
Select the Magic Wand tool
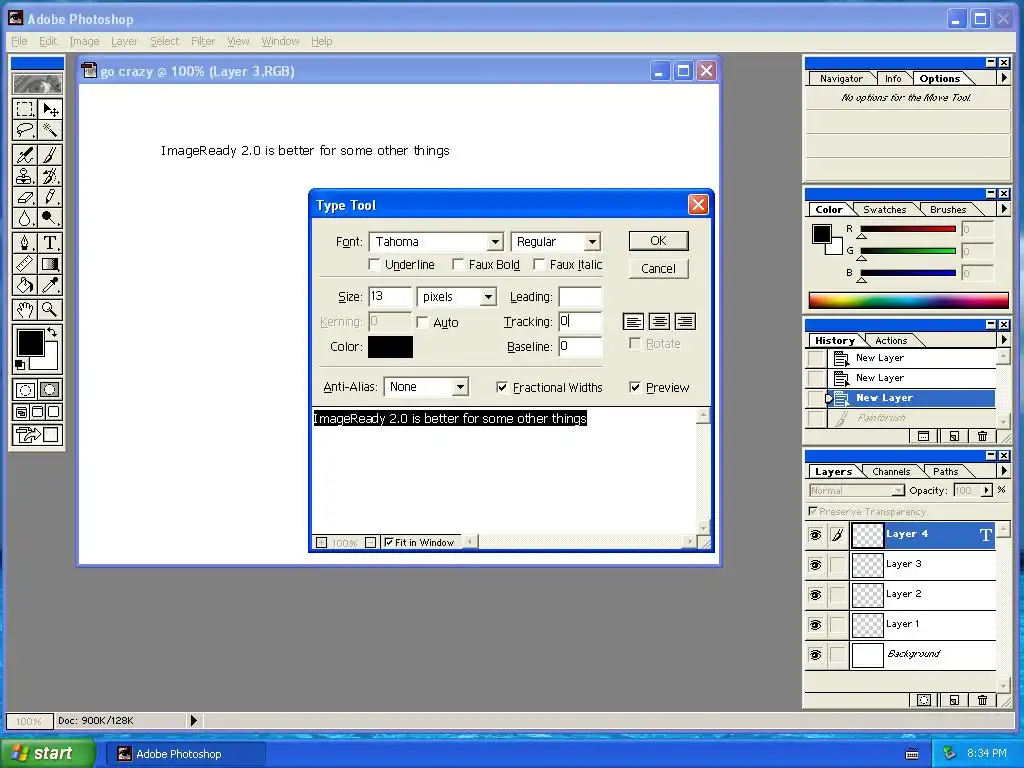[x=50, y=130]
